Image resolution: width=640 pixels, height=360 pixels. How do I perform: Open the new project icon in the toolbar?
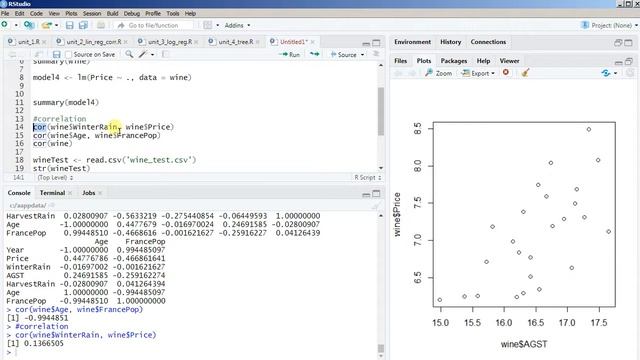tap(29, 25)
